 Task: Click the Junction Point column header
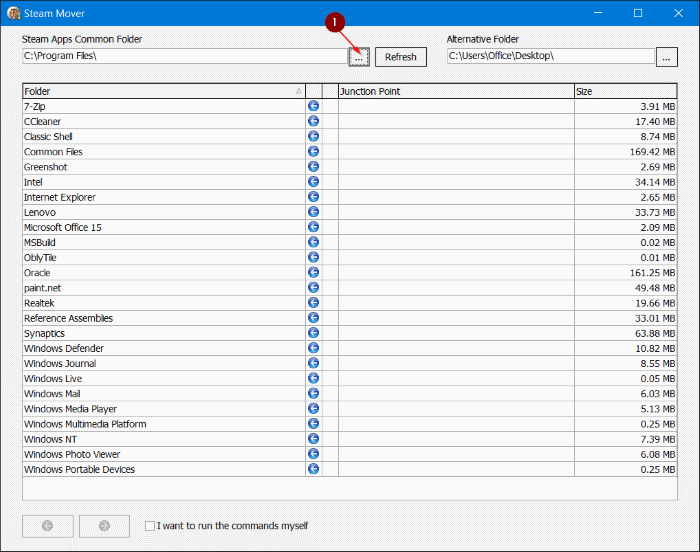tap(456, 91)
